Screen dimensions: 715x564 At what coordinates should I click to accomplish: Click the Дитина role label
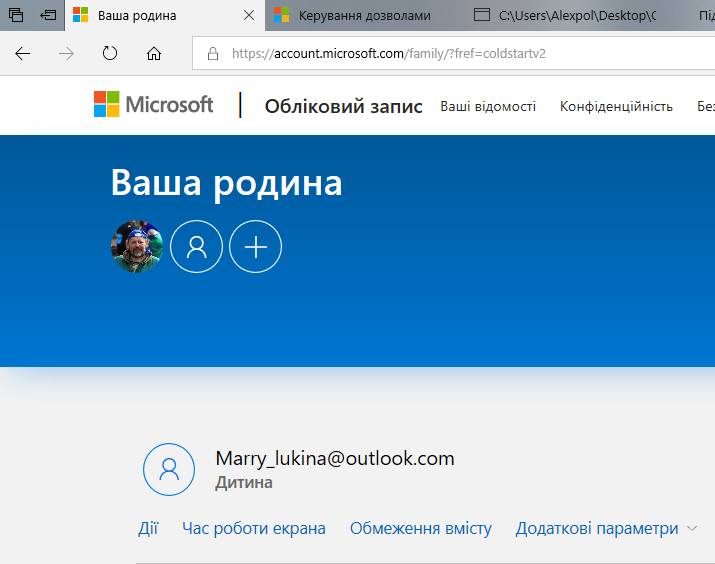(x=244, y=482)
